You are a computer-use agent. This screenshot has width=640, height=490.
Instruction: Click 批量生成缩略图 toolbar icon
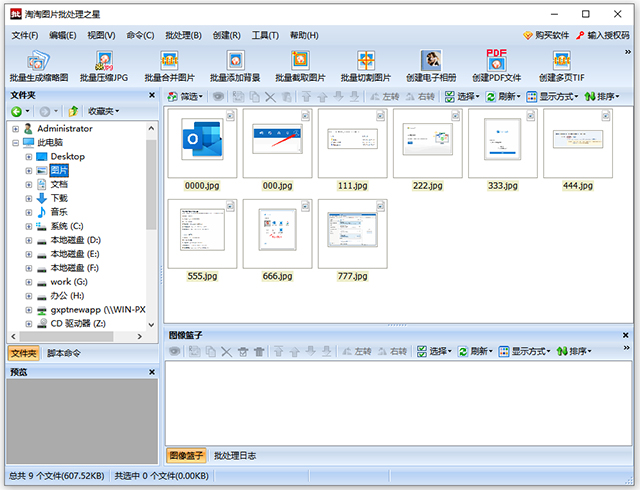pos(38,62)
